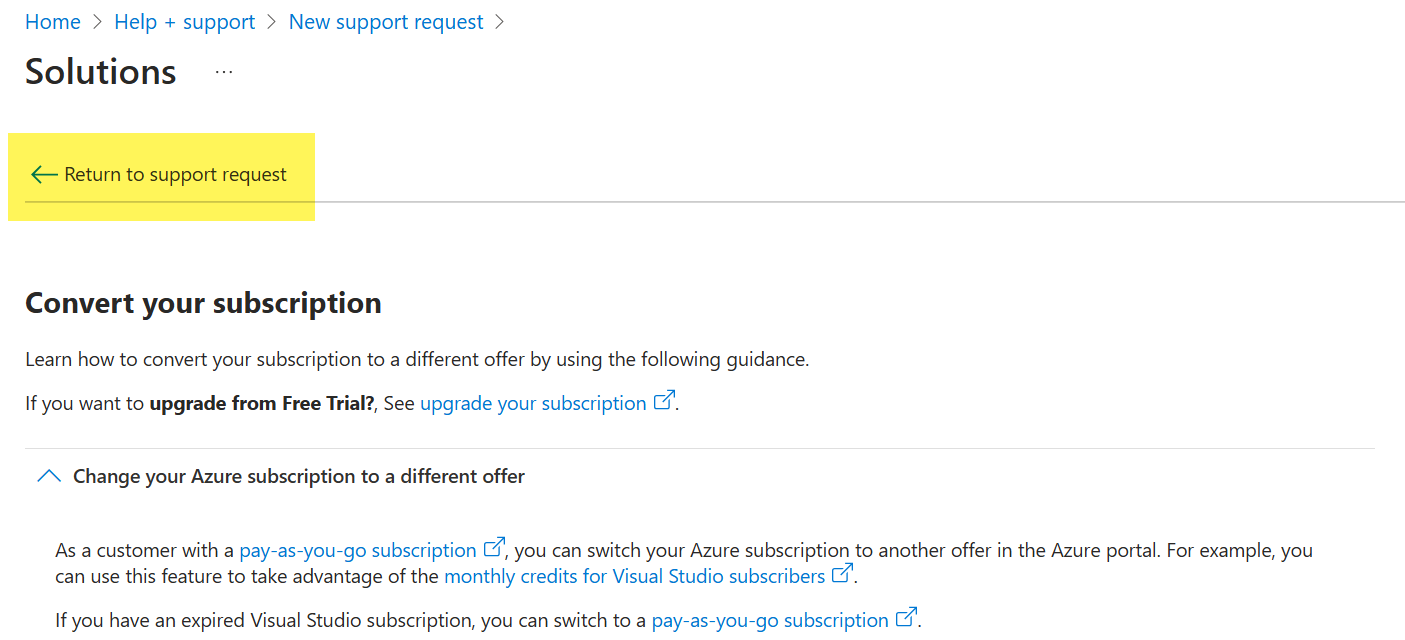Open Help + support breadcrumb item

pos(185,22)
